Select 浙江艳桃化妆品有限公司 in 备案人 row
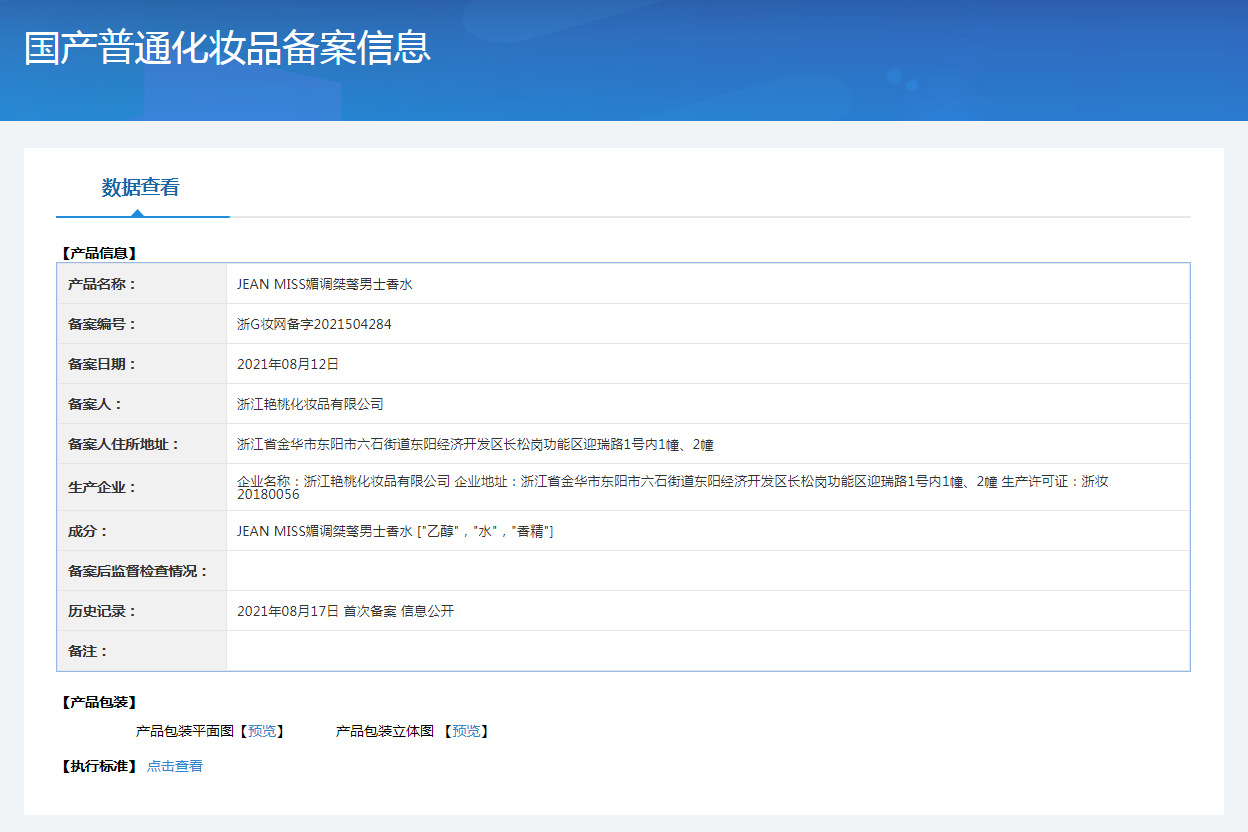Viewport: 1248px width, 832px height. click(x=310, y=404)
